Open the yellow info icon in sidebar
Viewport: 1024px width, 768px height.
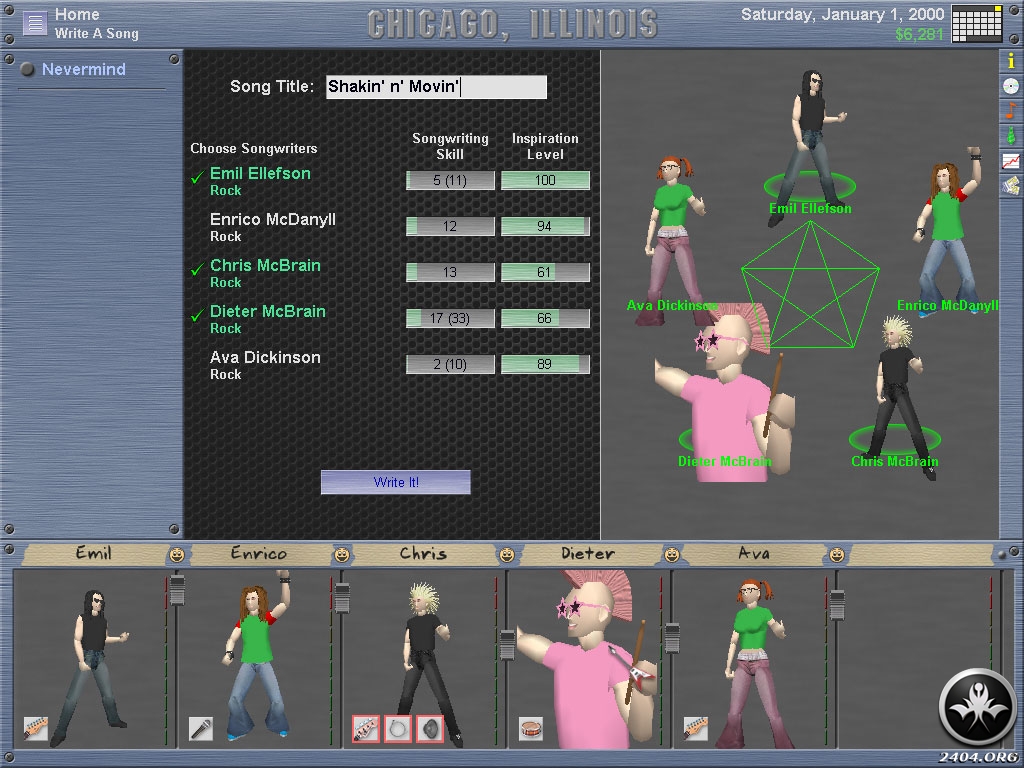tap(1011, 61)
